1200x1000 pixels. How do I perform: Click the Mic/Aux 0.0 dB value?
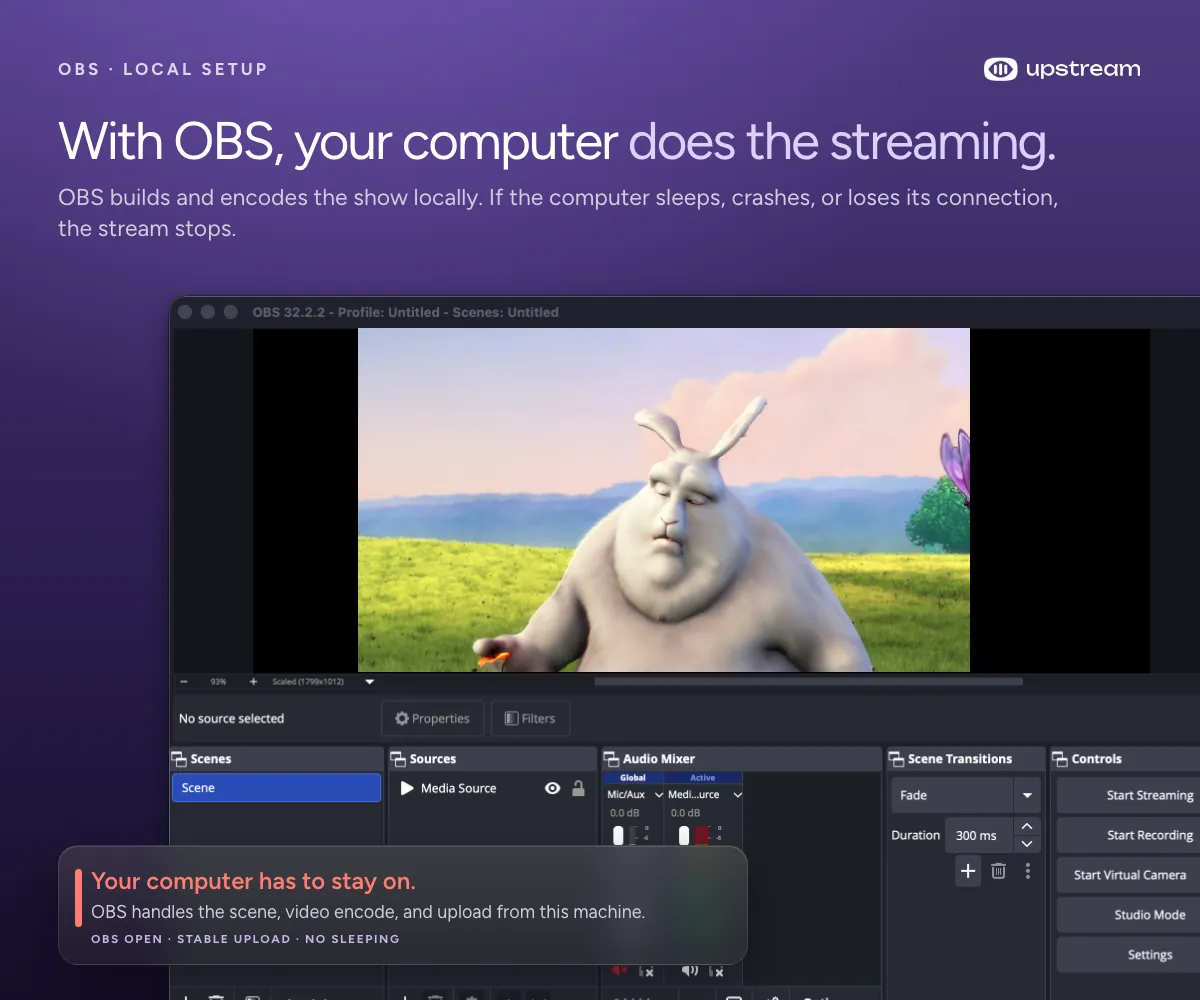(625, 813)
